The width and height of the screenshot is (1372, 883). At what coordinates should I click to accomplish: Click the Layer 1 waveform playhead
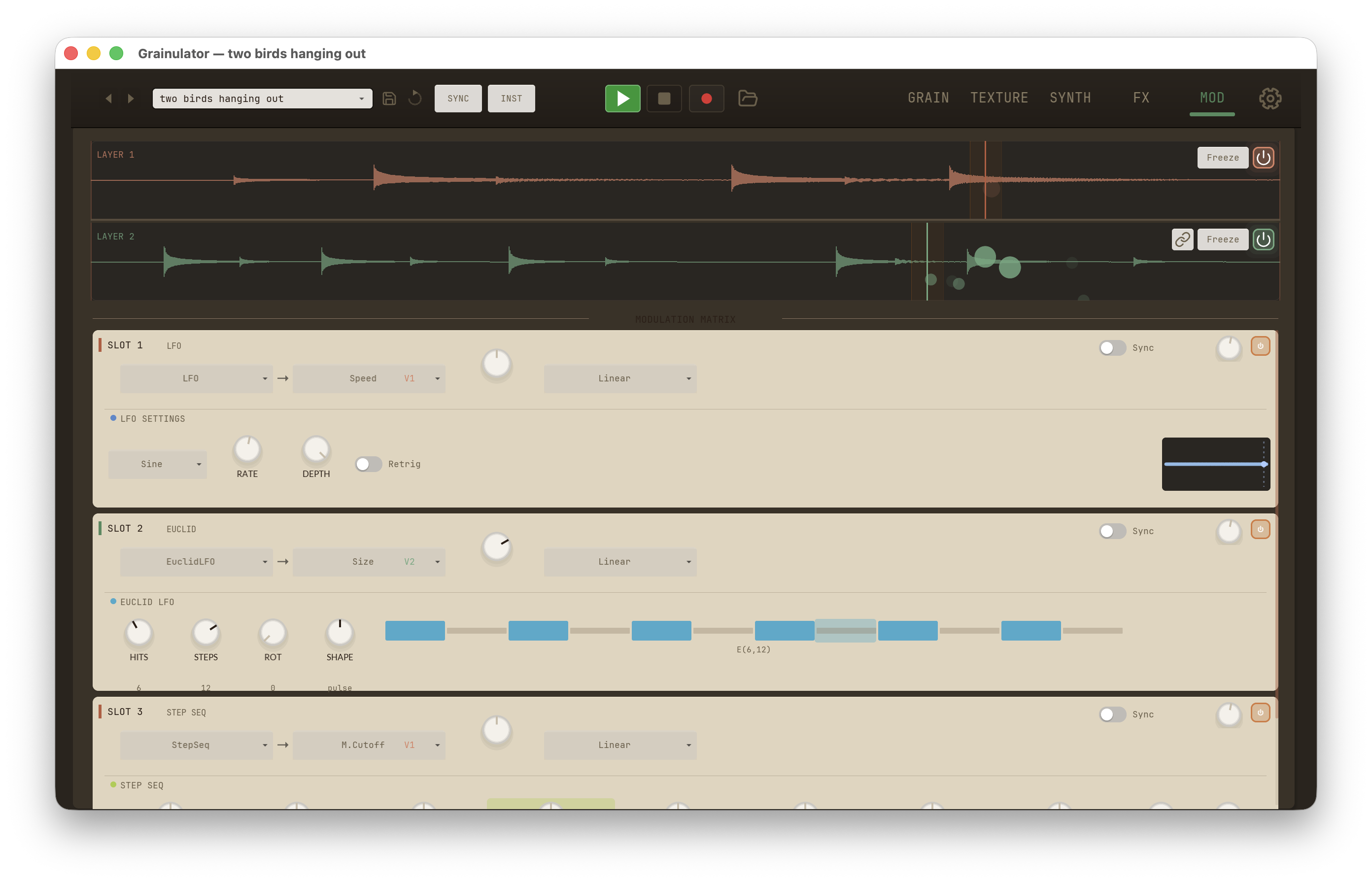pyautogui.click(x=985, y=180)
